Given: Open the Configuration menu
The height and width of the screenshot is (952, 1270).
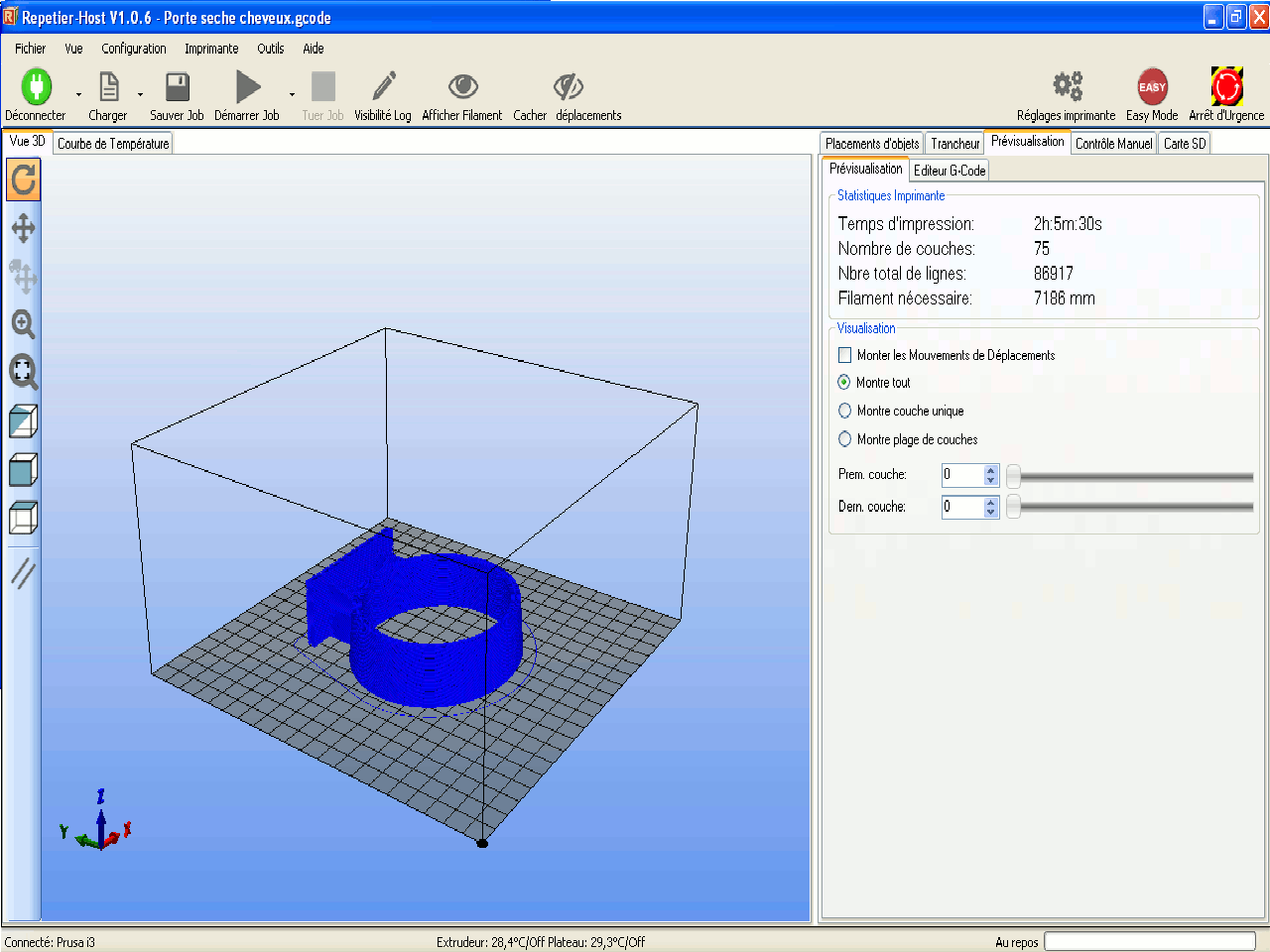Looking at the screenshot, I should [133, 49].
